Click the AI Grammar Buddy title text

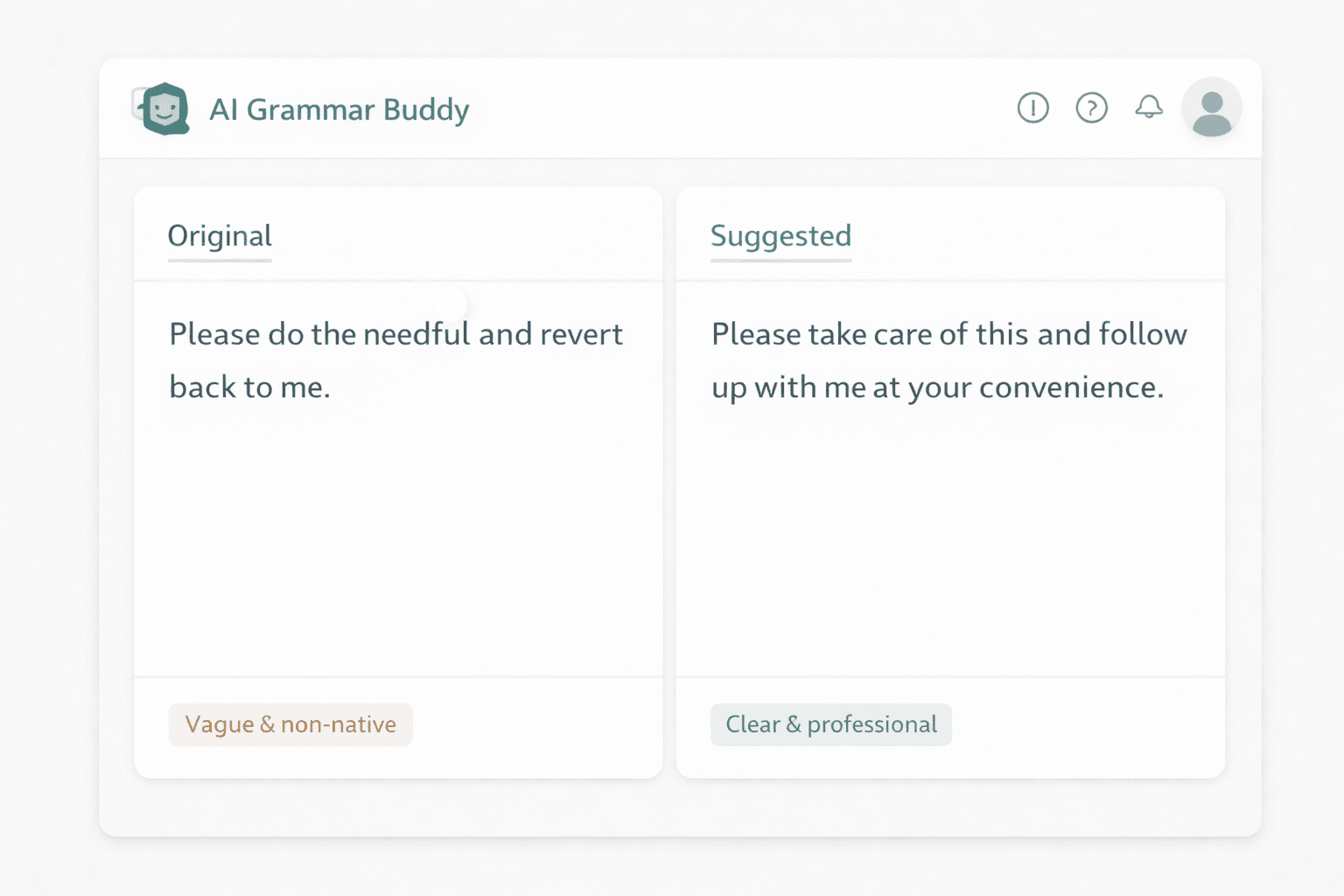pos(339,109)
